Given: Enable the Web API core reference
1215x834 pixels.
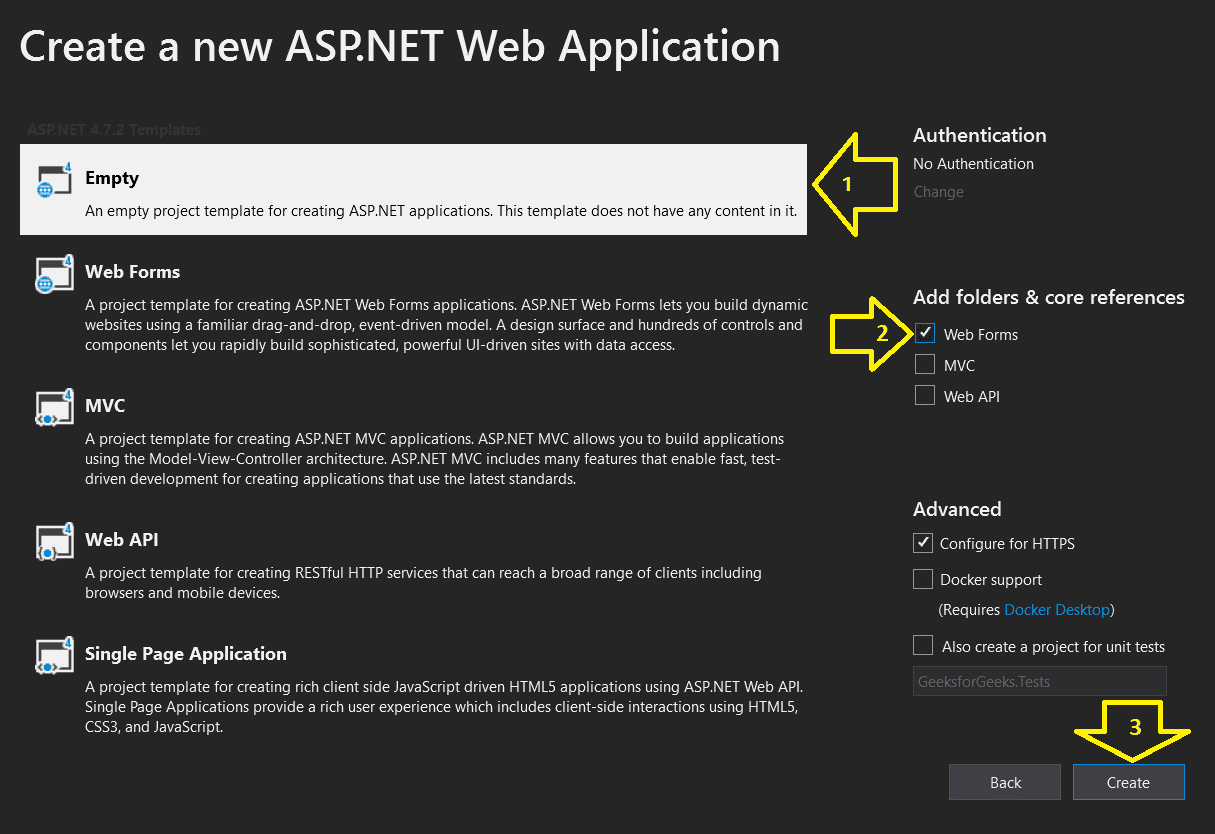Looking at the screenshot, I should click(924, 395).
